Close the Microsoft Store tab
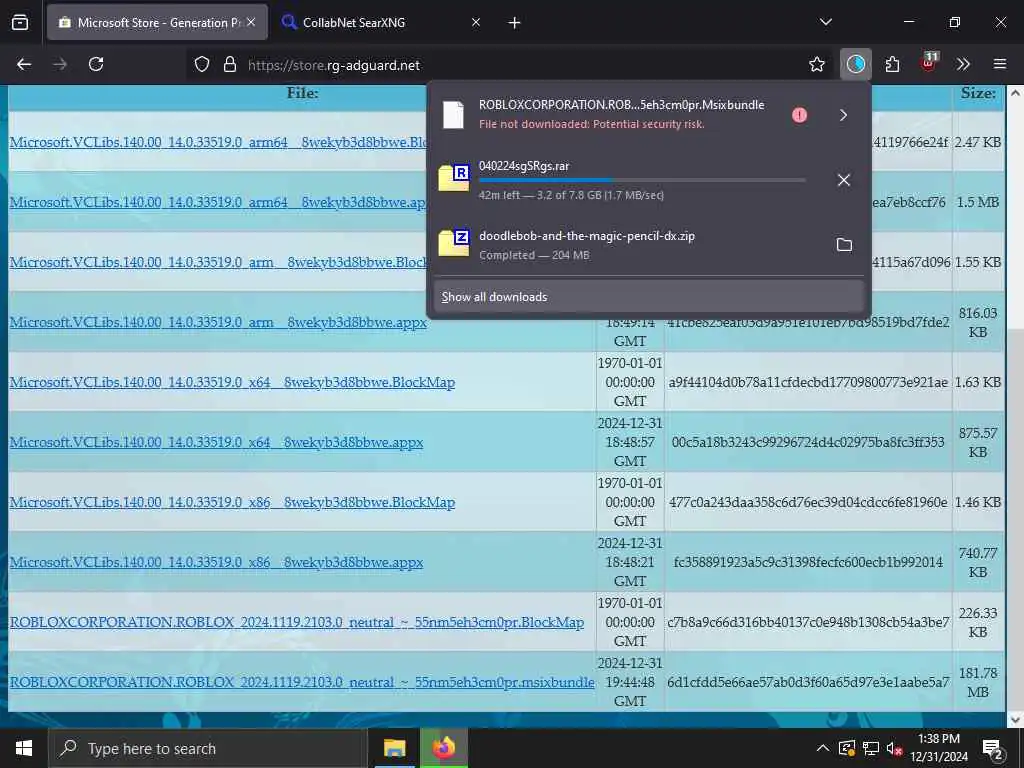 pos(251,22)
